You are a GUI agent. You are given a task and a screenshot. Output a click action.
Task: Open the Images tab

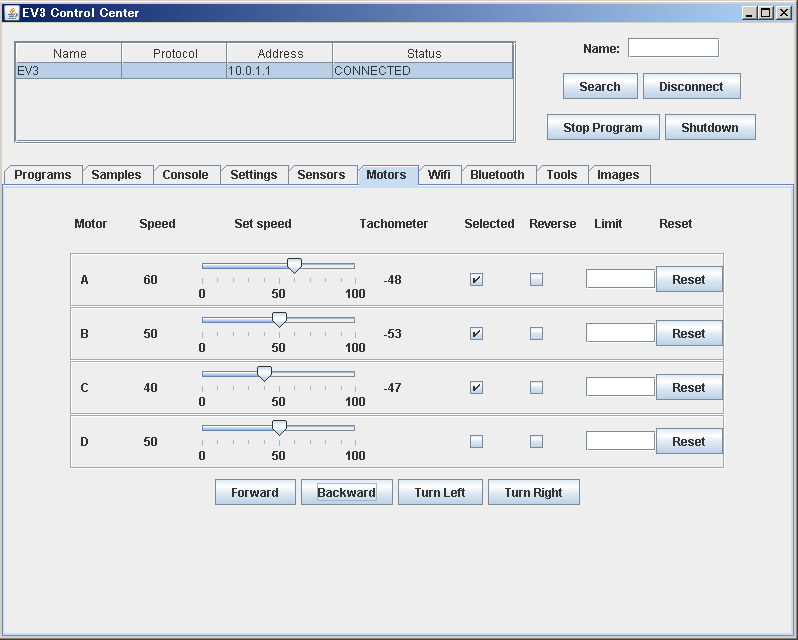tap(618, 174)
